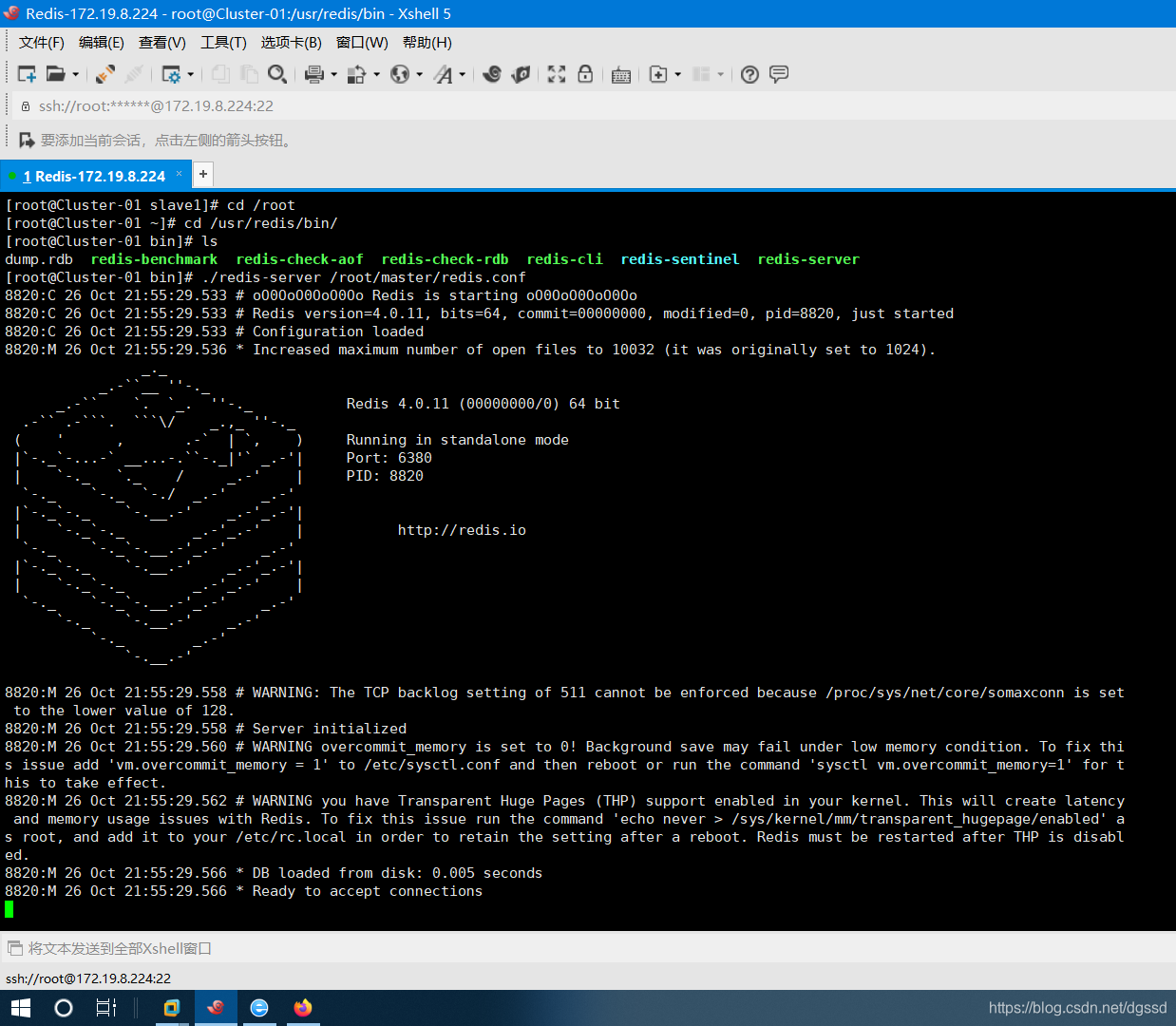The image size is (1176, 1026).
Task: Click the Disconnect icon in toolbar
Action: [x=135, y=74]
